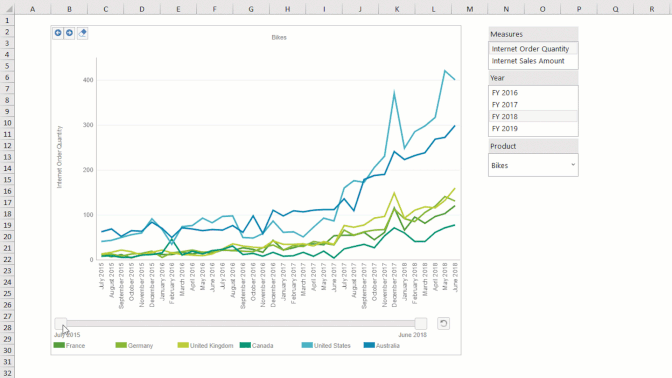Image resolution: width=672 pixels, height=378 pixels.
Task: Select FY 2019 in Year slicer
Action: [533, 129]
